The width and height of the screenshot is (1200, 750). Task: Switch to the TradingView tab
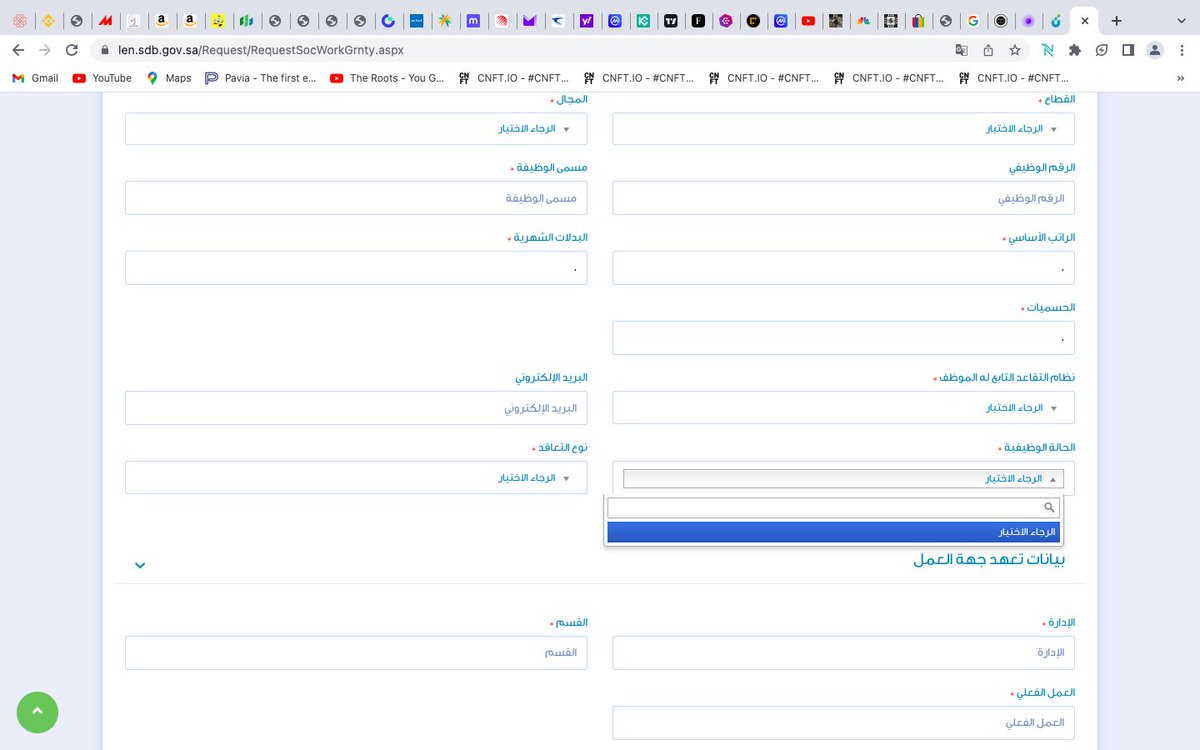(x=671, y=20)
